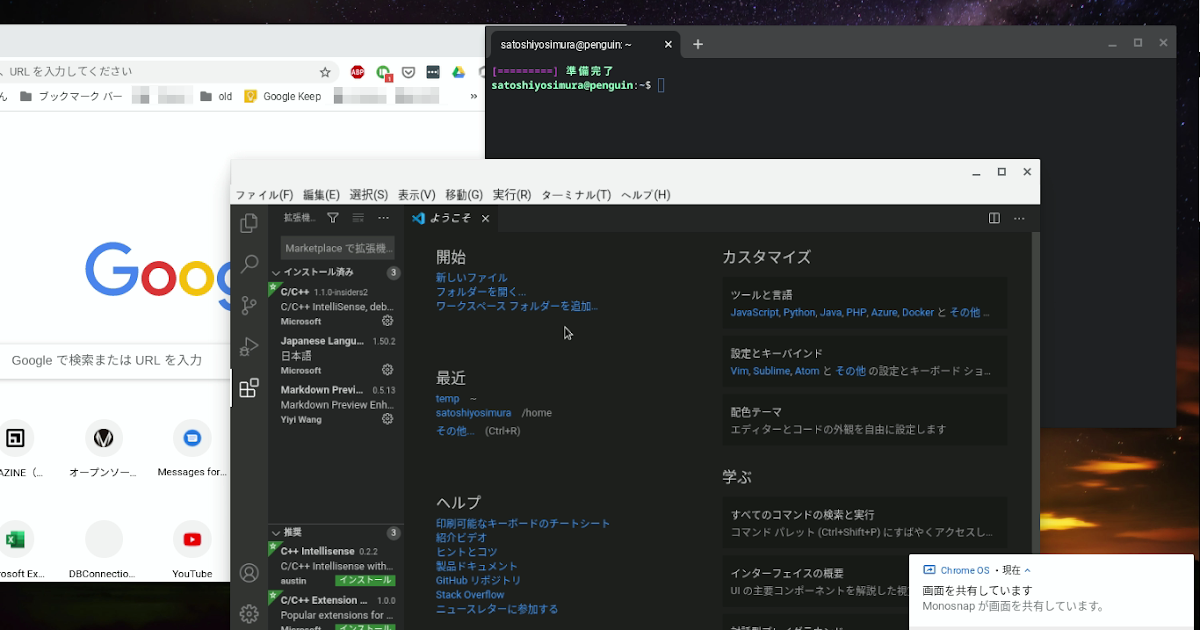Open the オープンソー shortcut tile

(103, 447)
